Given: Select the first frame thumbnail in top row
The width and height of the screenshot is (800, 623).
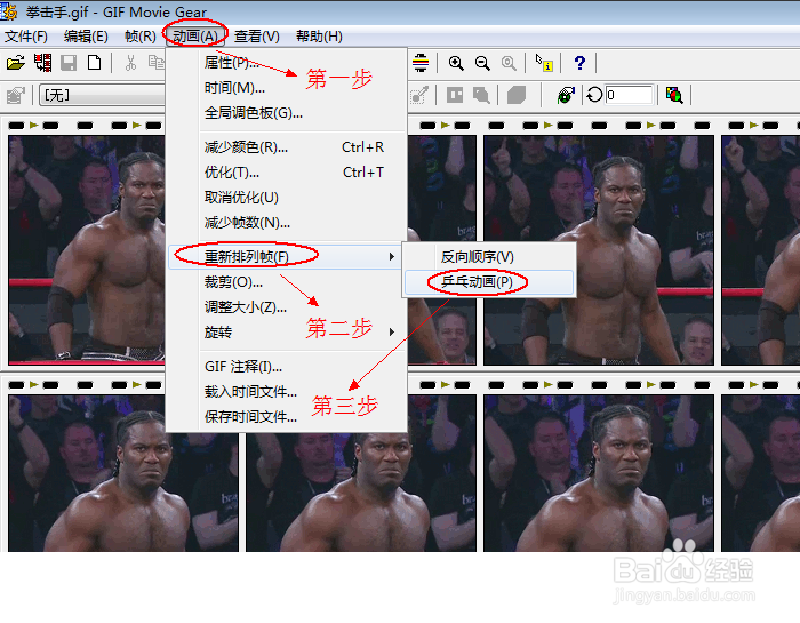Looking at the screenshot, I should [x=87, y=250].
